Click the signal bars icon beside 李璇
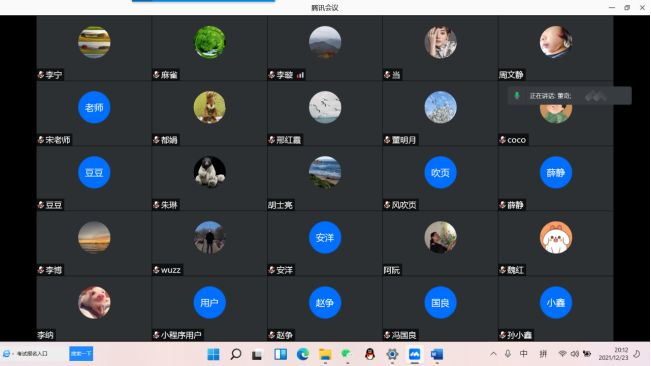This screenshot has width=651, height=366. coord(300,75)
